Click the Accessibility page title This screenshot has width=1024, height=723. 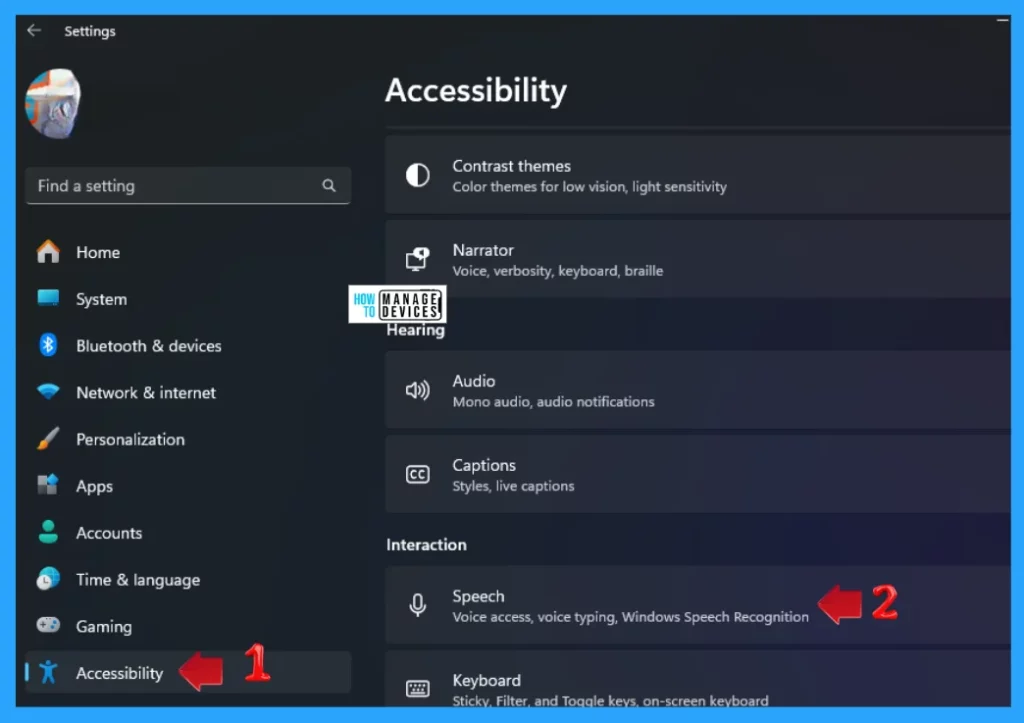[476, 90]
